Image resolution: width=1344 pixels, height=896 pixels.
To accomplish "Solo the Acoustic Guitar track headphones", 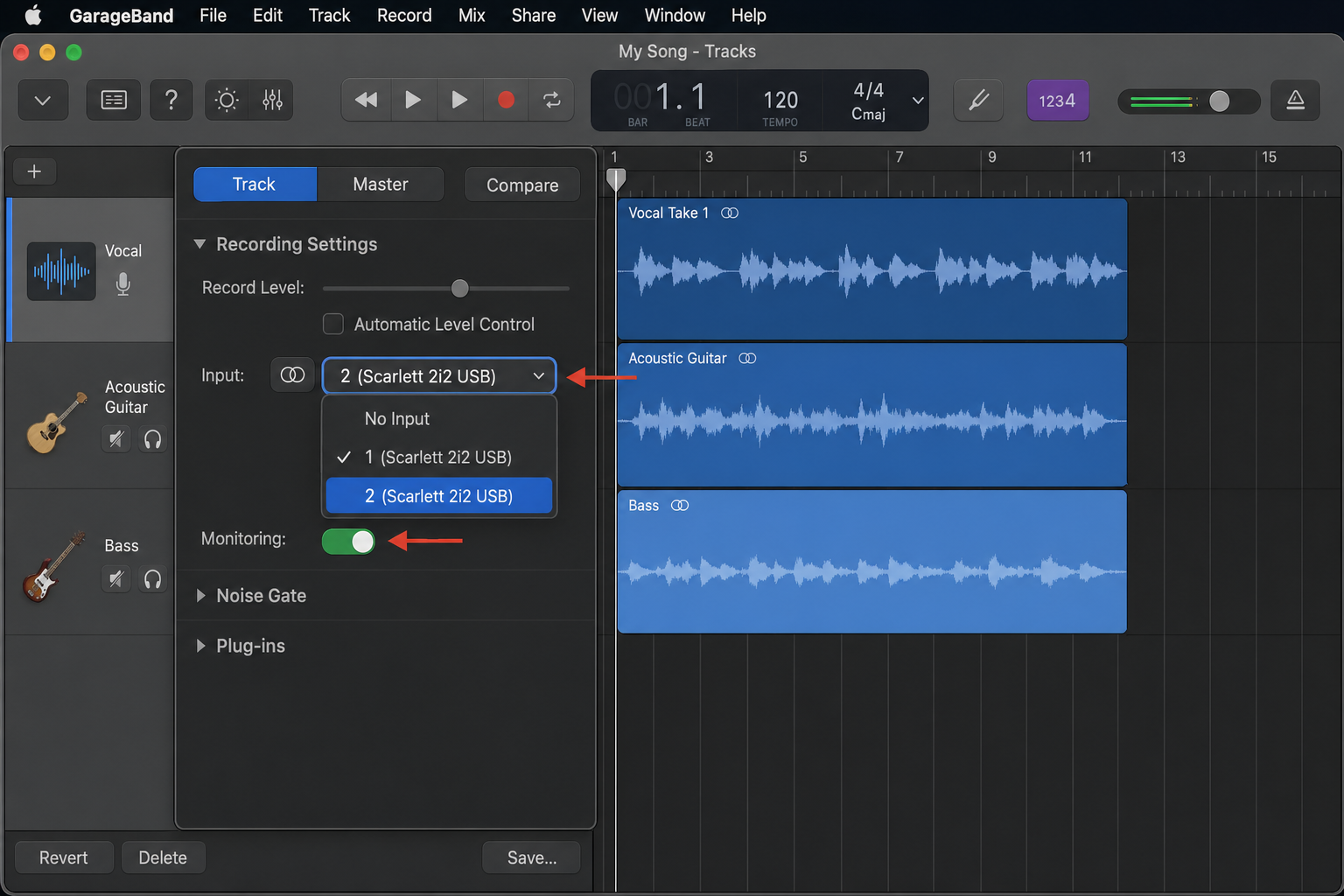I will [x=152, y=438].
